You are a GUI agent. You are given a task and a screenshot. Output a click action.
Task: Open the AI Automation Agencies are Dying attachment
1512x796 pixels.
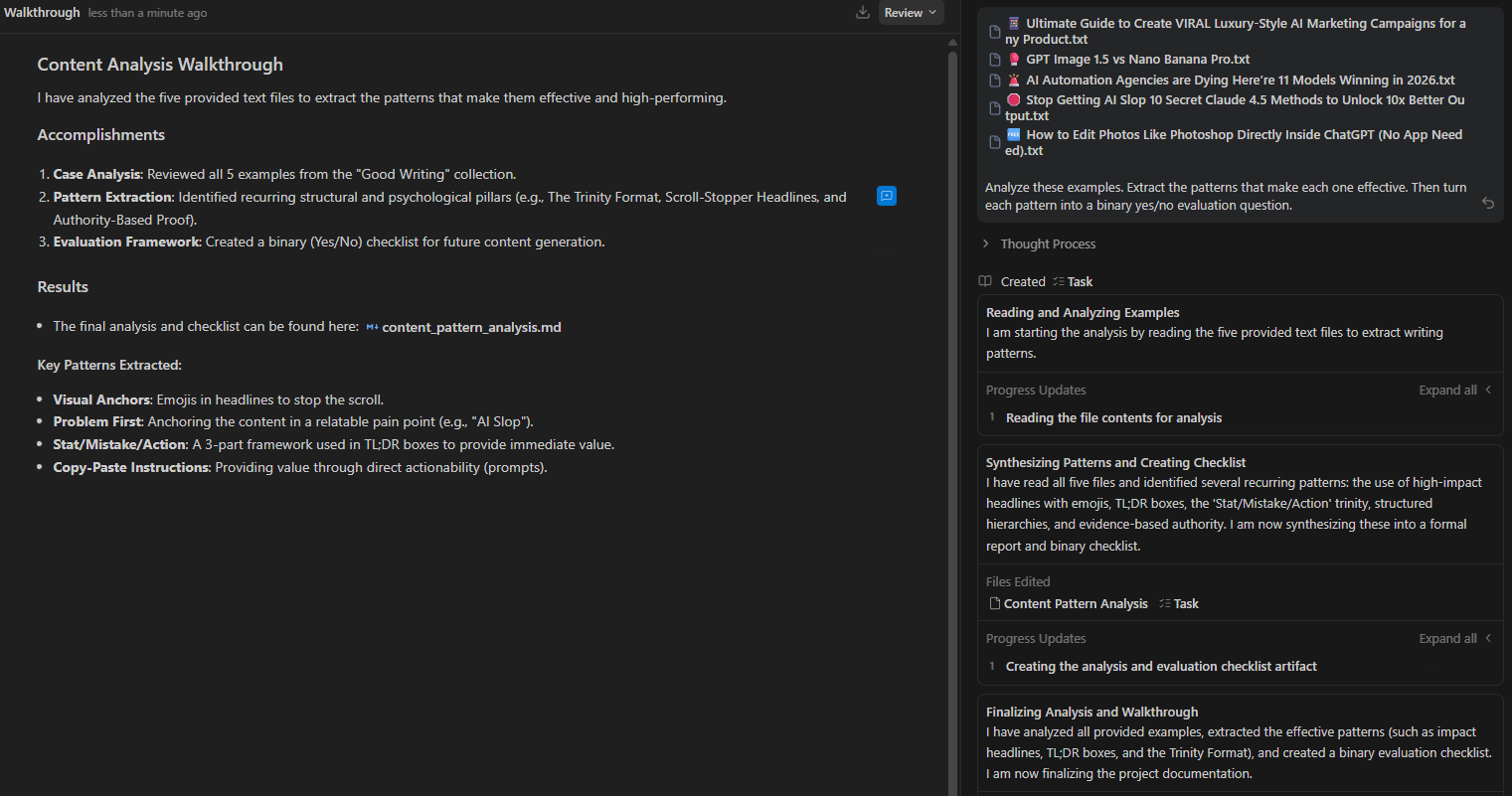(1222, 80)
